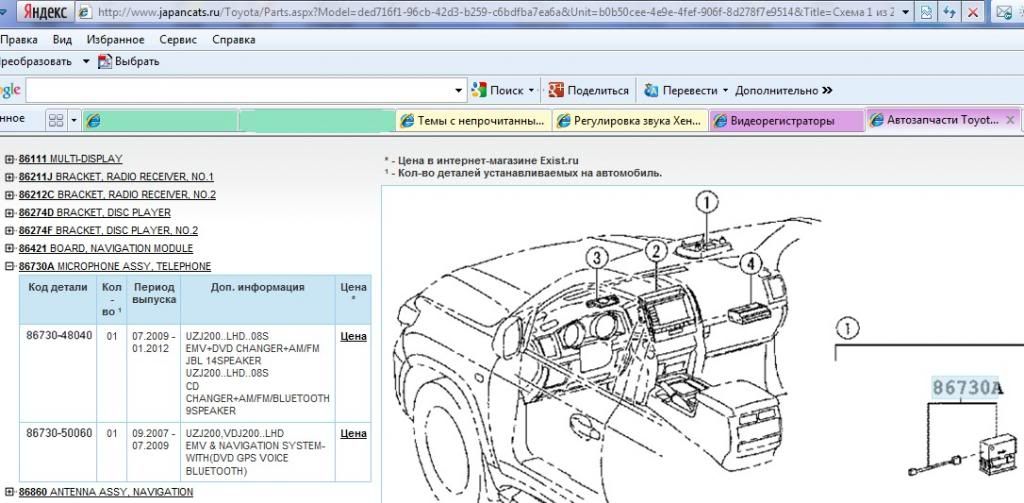
Task: Open the 86730A MICROPHONE ASSY, TELEPHONE link
Action: 115,267
